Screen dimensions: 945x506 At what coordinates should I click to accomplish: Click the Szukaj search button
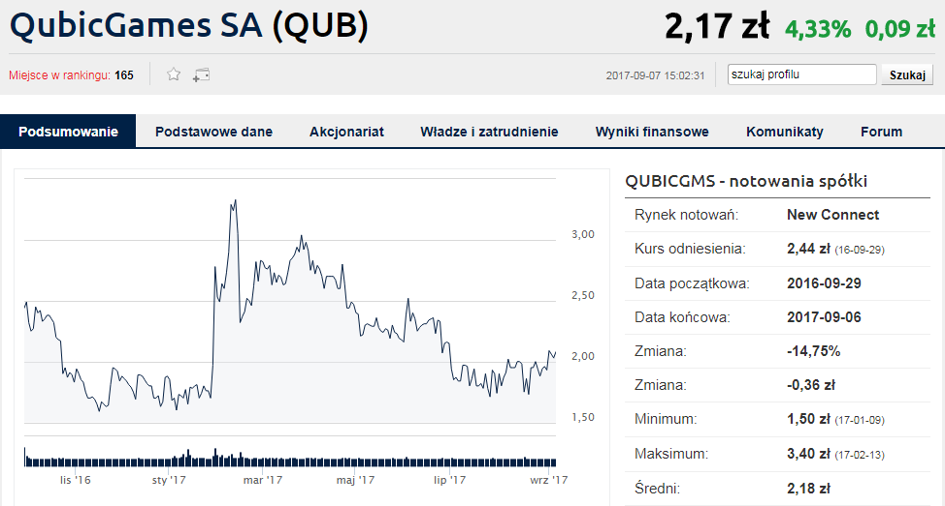[x=907, y=75]
